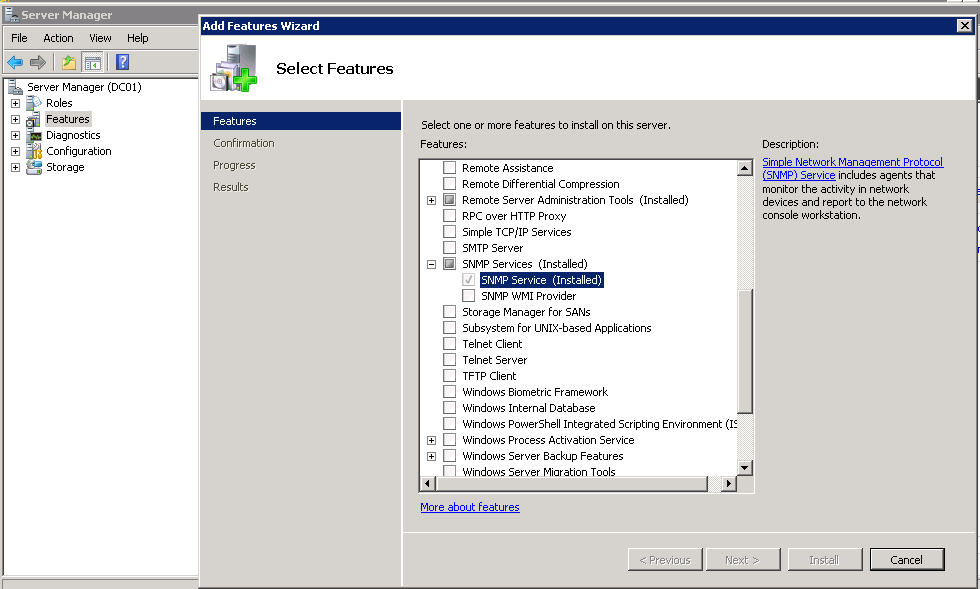Check SNMP WMI Provider
980x589 pixels.
[468, 296]
